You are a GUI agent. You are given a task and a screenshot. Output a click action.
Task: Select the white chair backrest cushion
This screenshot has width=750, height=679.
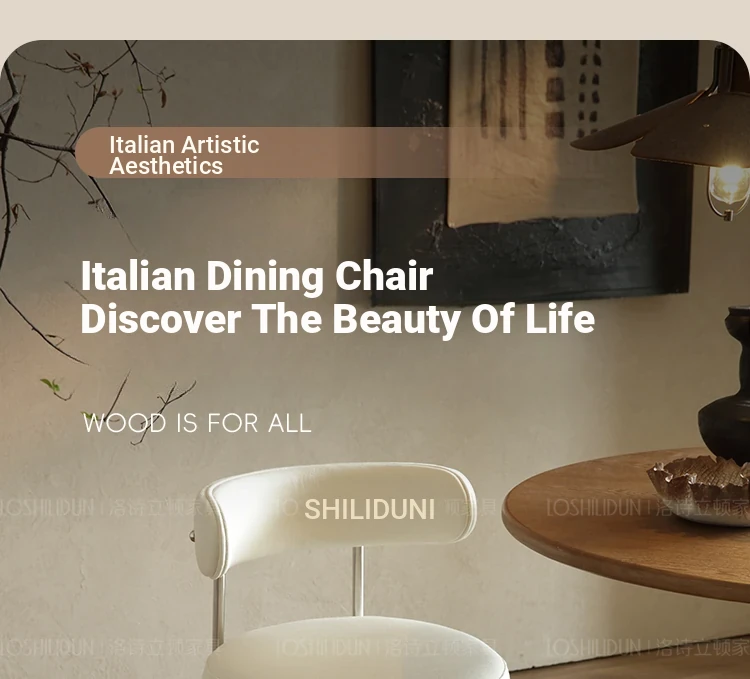[x=335, y=514]
